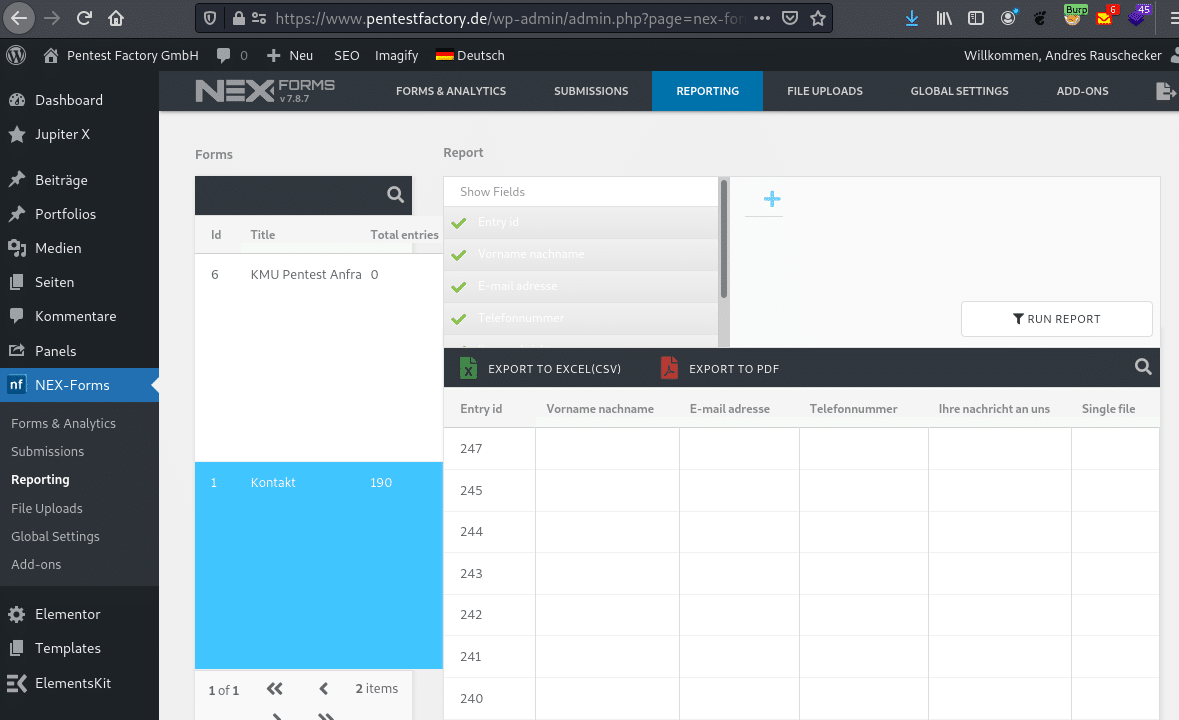This screenshot has width=1179, height=720.
Task: Open Global Settings submenu link
Action: [55, 537]
